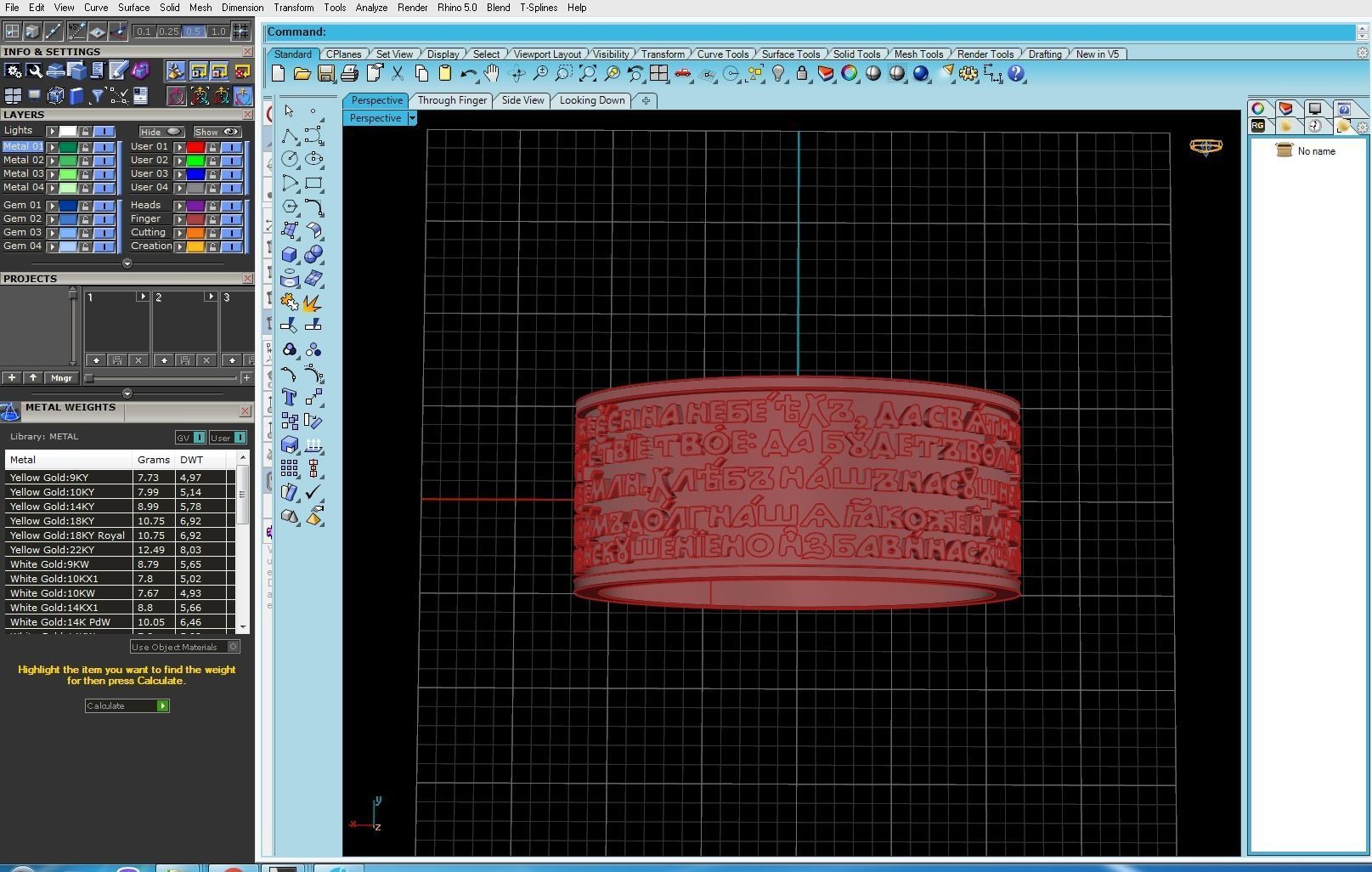Screen dimensions: 1372x872
Task: Select the Explode tool
Action: tap(313, 303)
